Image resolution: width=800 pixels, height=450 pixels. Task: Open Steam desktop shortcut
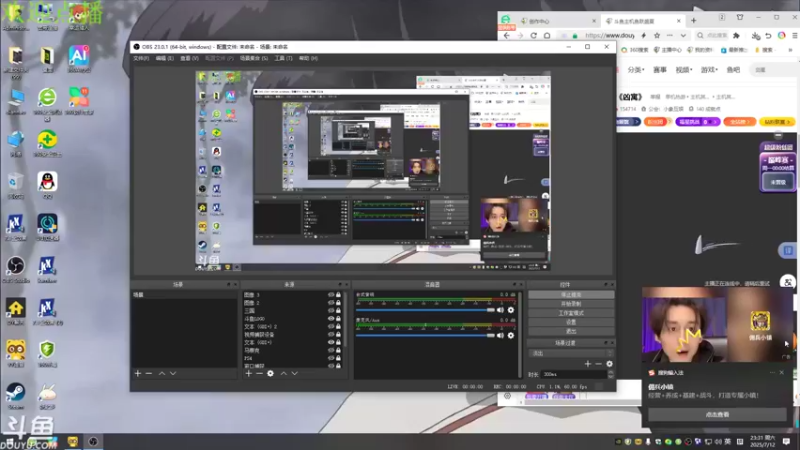[x=16, y=396]
